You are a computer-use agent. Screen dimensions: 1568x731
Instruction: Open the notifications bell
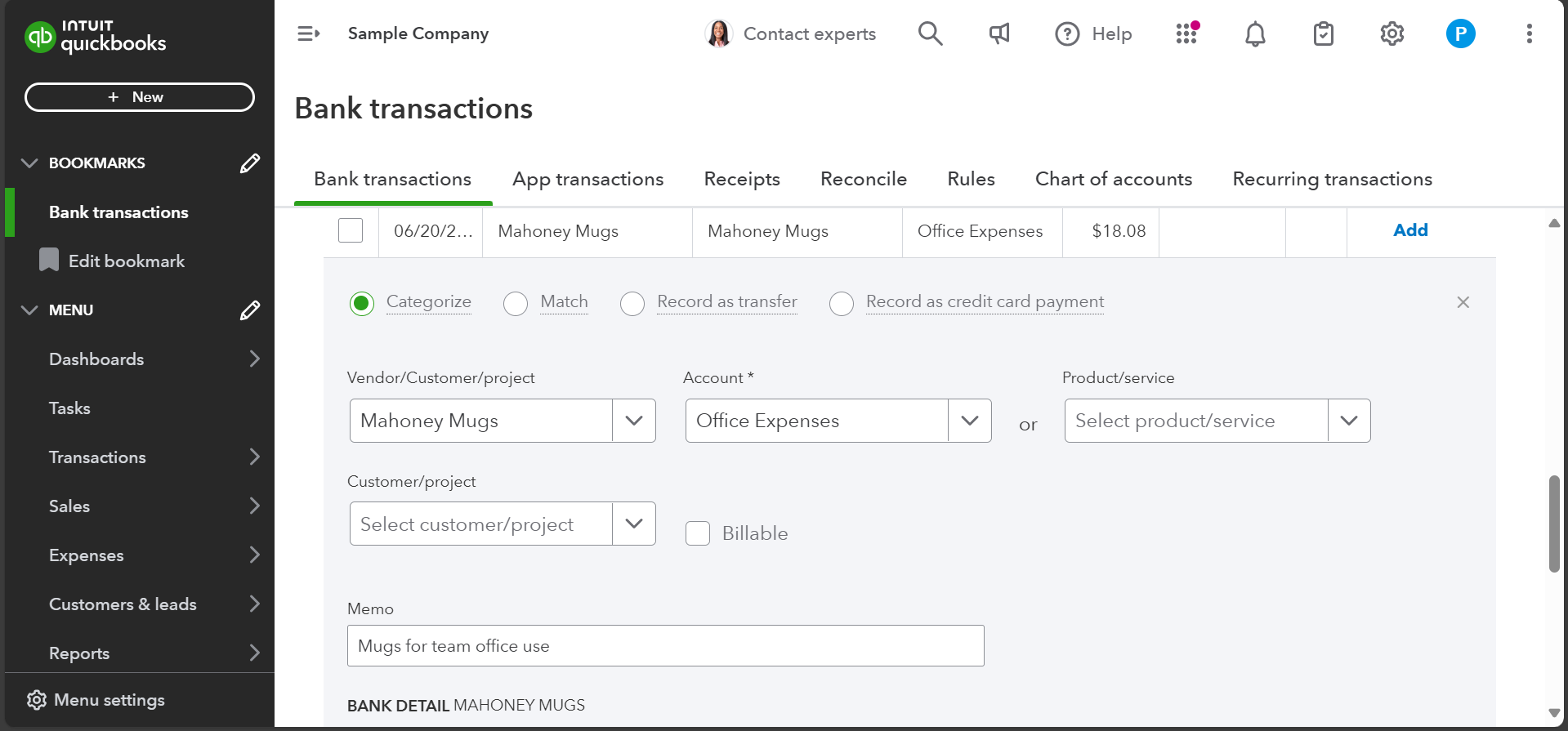click(x=1255, y=33)
